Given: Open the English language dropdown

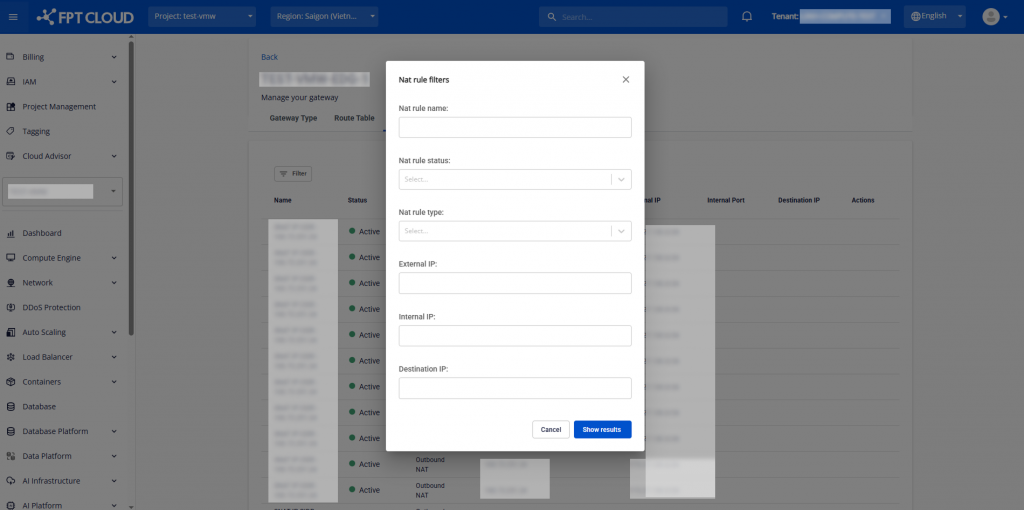Looking at the screenshot, I should pos(934,16).
